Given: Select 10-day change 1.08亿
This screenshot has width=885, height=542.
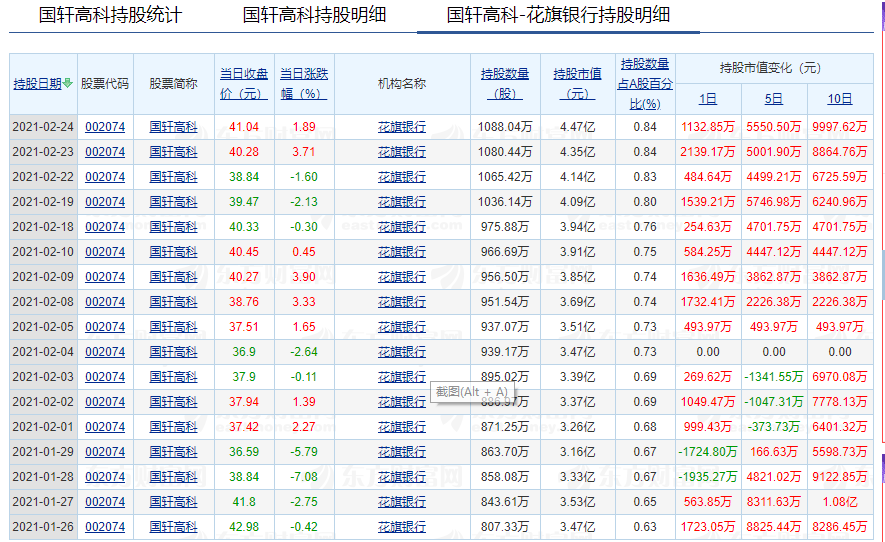Looking at the screenshot, I should tap(840, 501).
